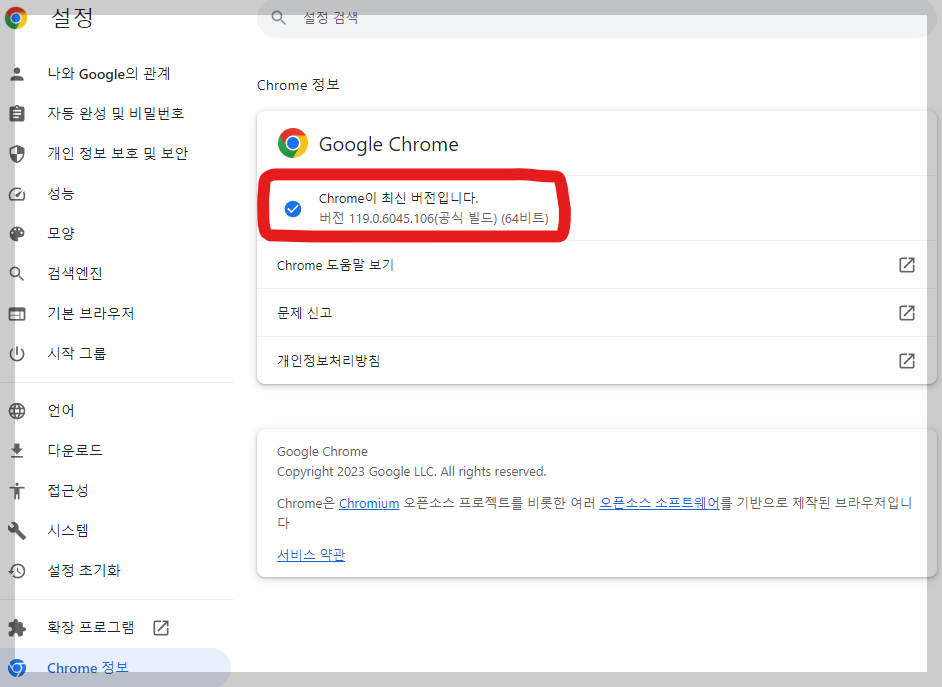Open the Chrome 도움말 보기 row
This screenshot has height=687, width=942.
(596, 265)
